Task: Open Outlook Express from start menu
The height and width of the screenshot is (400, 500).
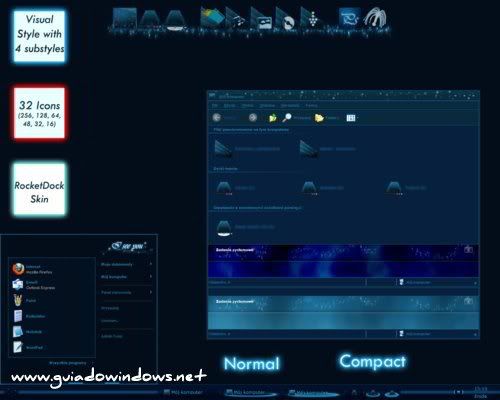Action: [33, 285]
